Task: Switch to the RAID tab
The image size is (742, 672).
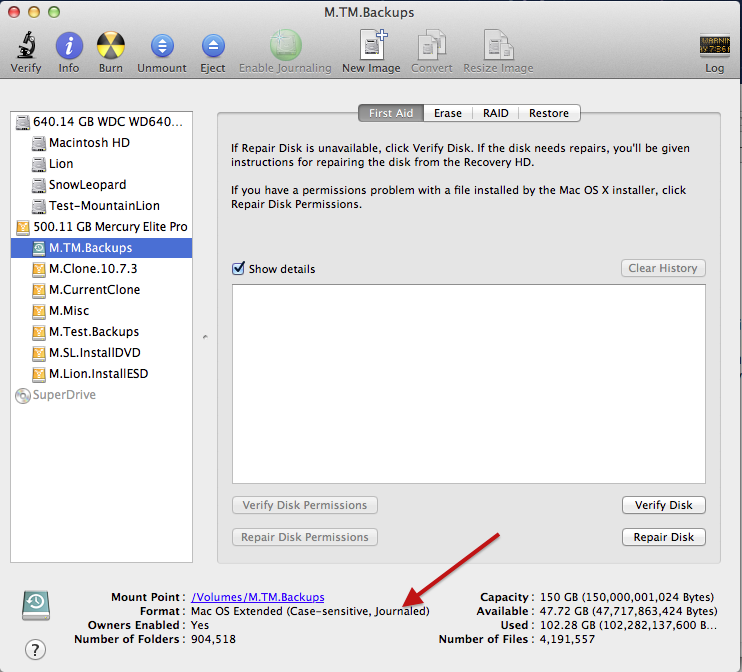Action: 495,113
